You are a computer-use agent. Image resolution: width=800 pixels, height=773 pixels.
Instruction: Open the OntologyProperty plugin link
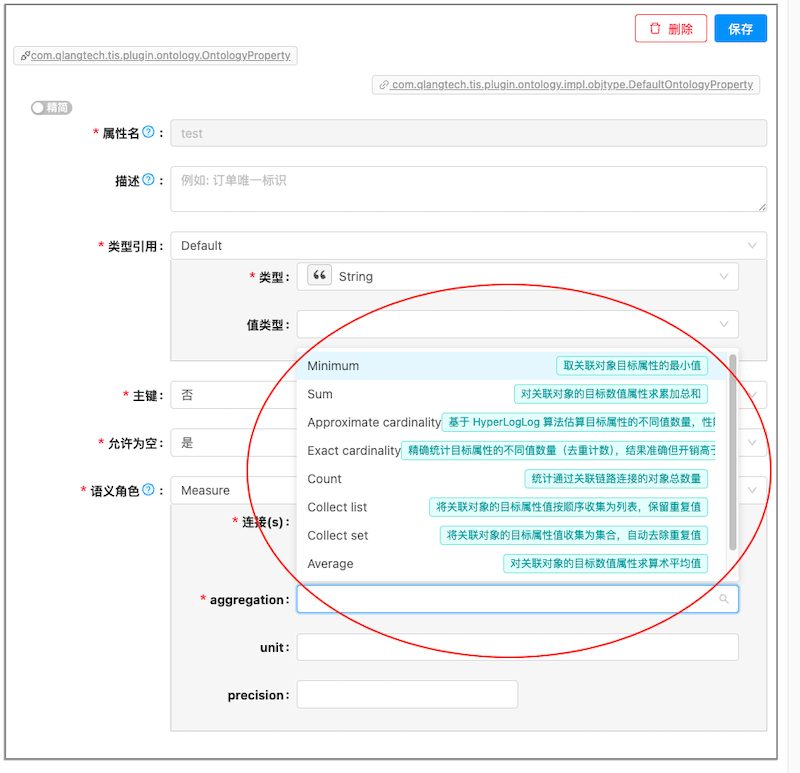(x=160, y=55)
